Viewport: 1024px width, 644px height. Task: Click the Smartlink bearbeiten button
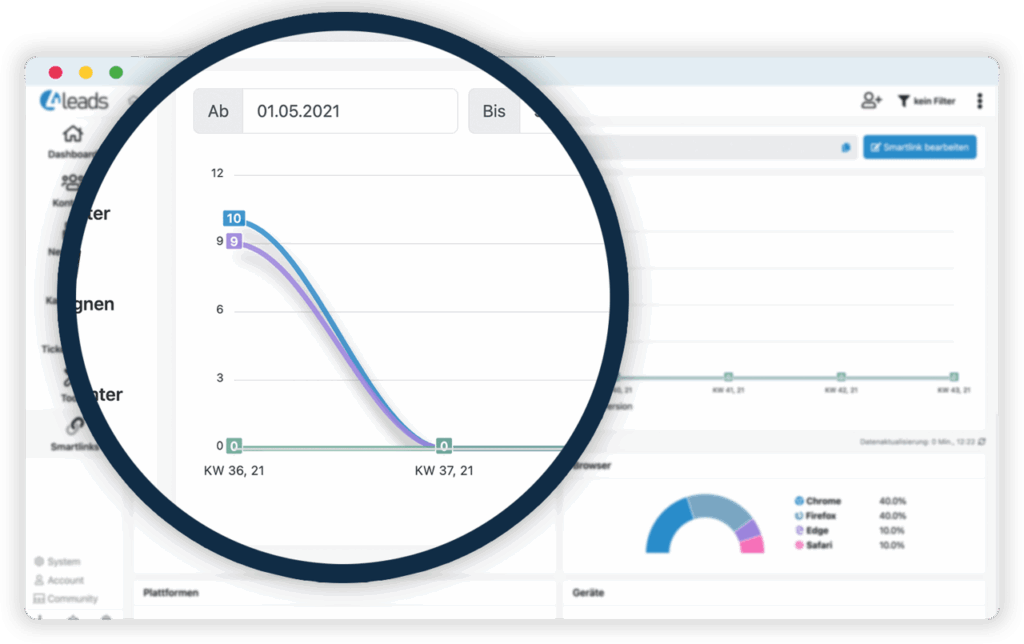click(919, 147)
